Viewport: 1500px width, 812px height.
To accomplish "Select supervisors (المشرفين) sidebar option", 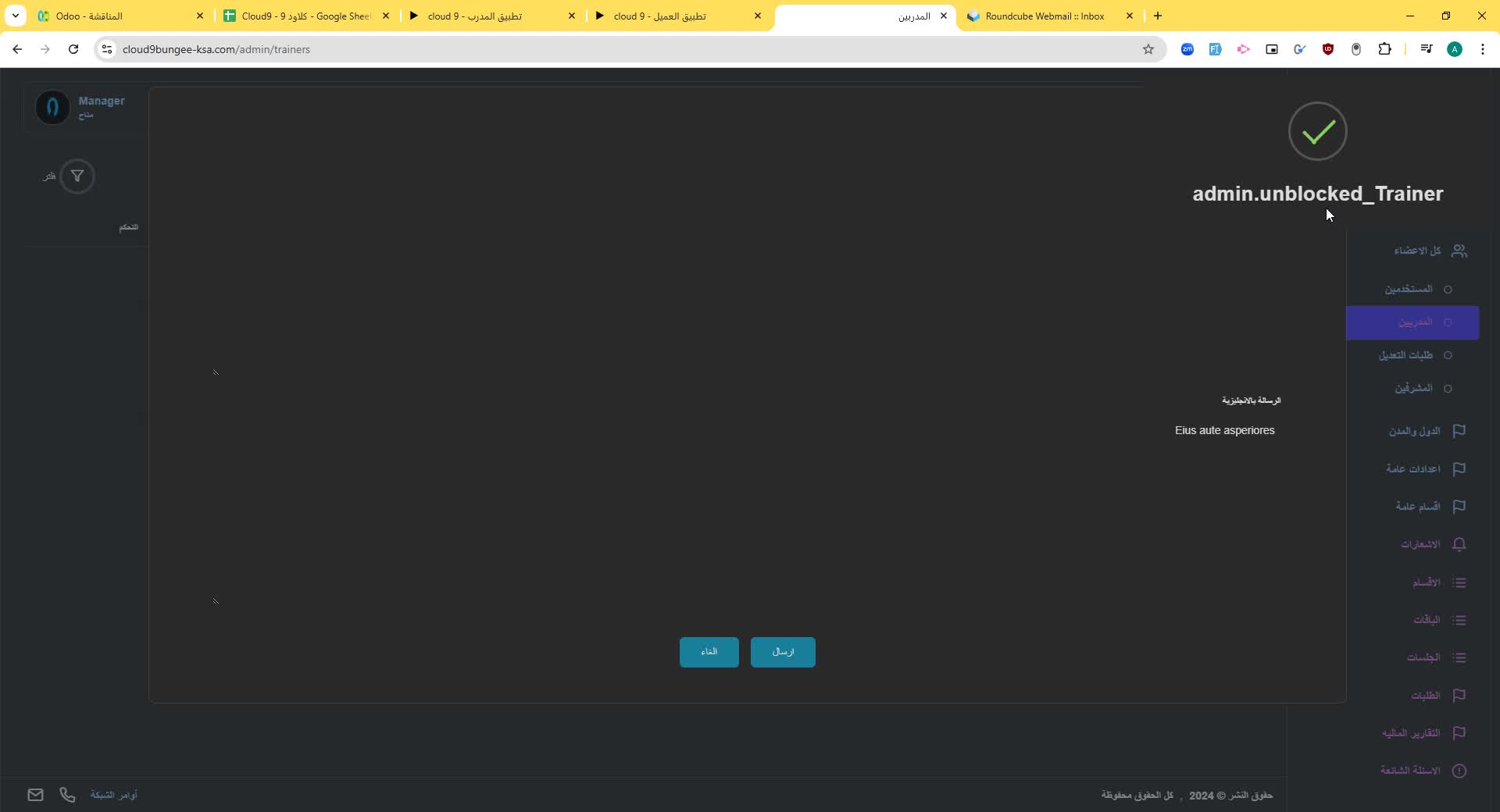I will [x=1413, y=389].
